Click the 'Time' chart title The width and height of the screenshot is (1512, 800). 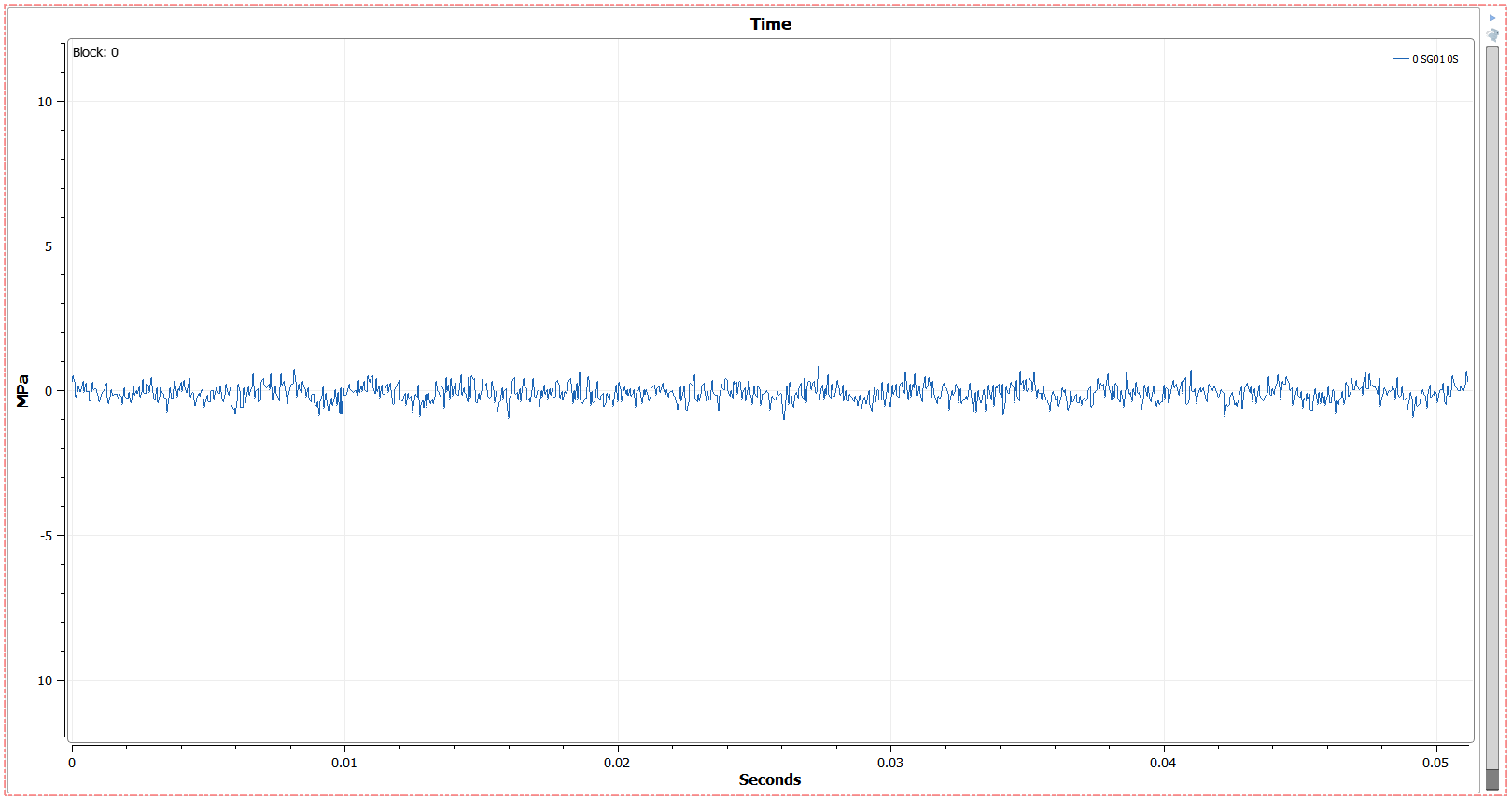click(771, 24)
